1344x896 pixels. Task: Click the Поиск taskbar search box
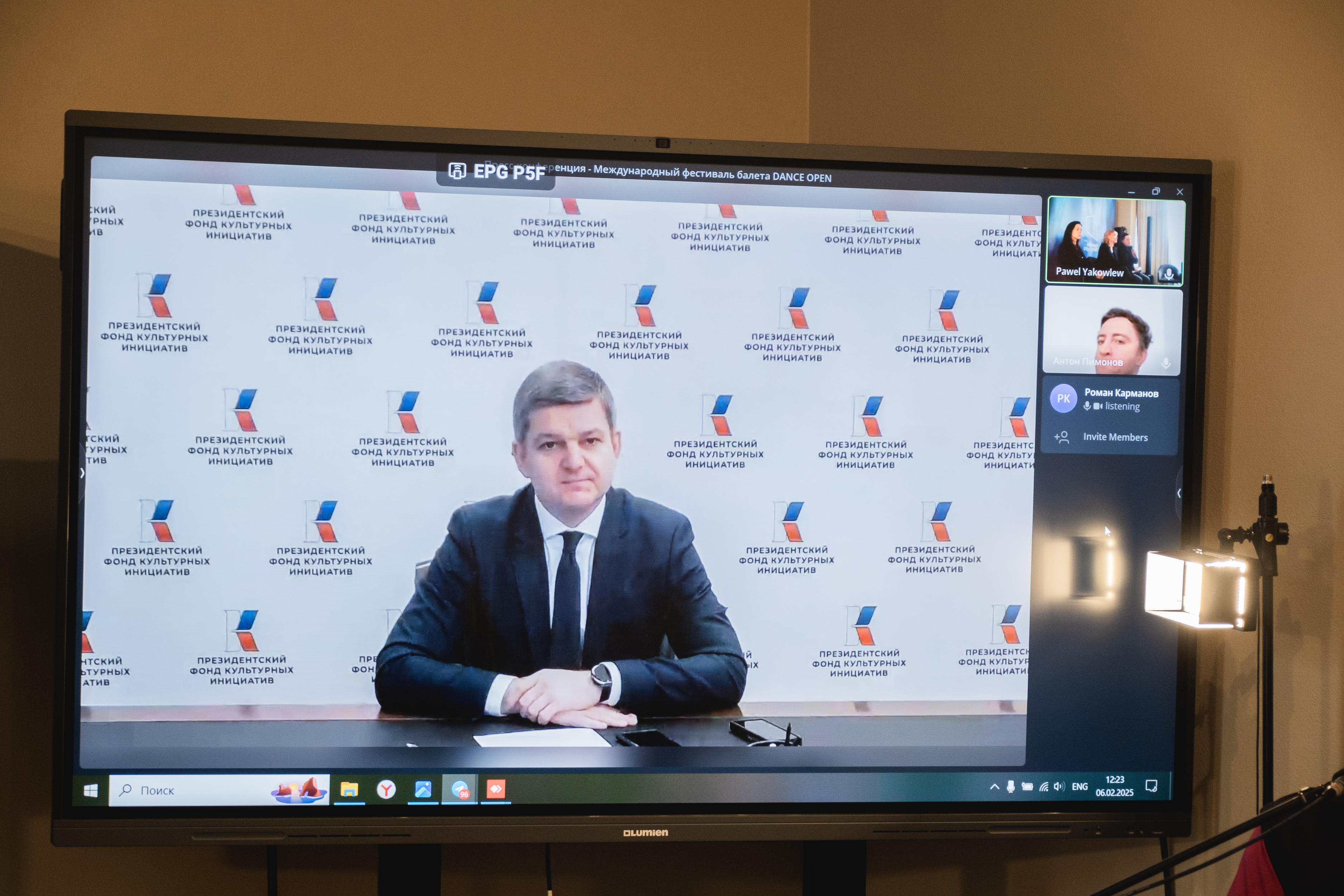[219, 790]
